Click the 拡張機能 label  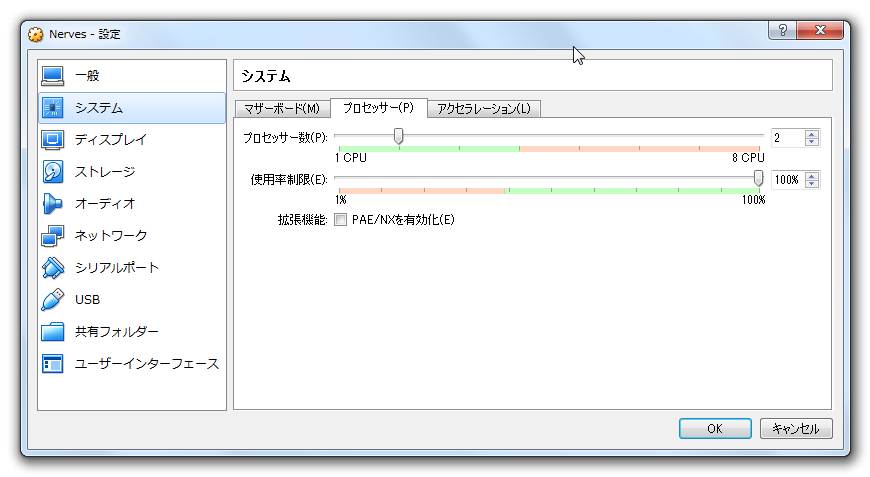302,220
